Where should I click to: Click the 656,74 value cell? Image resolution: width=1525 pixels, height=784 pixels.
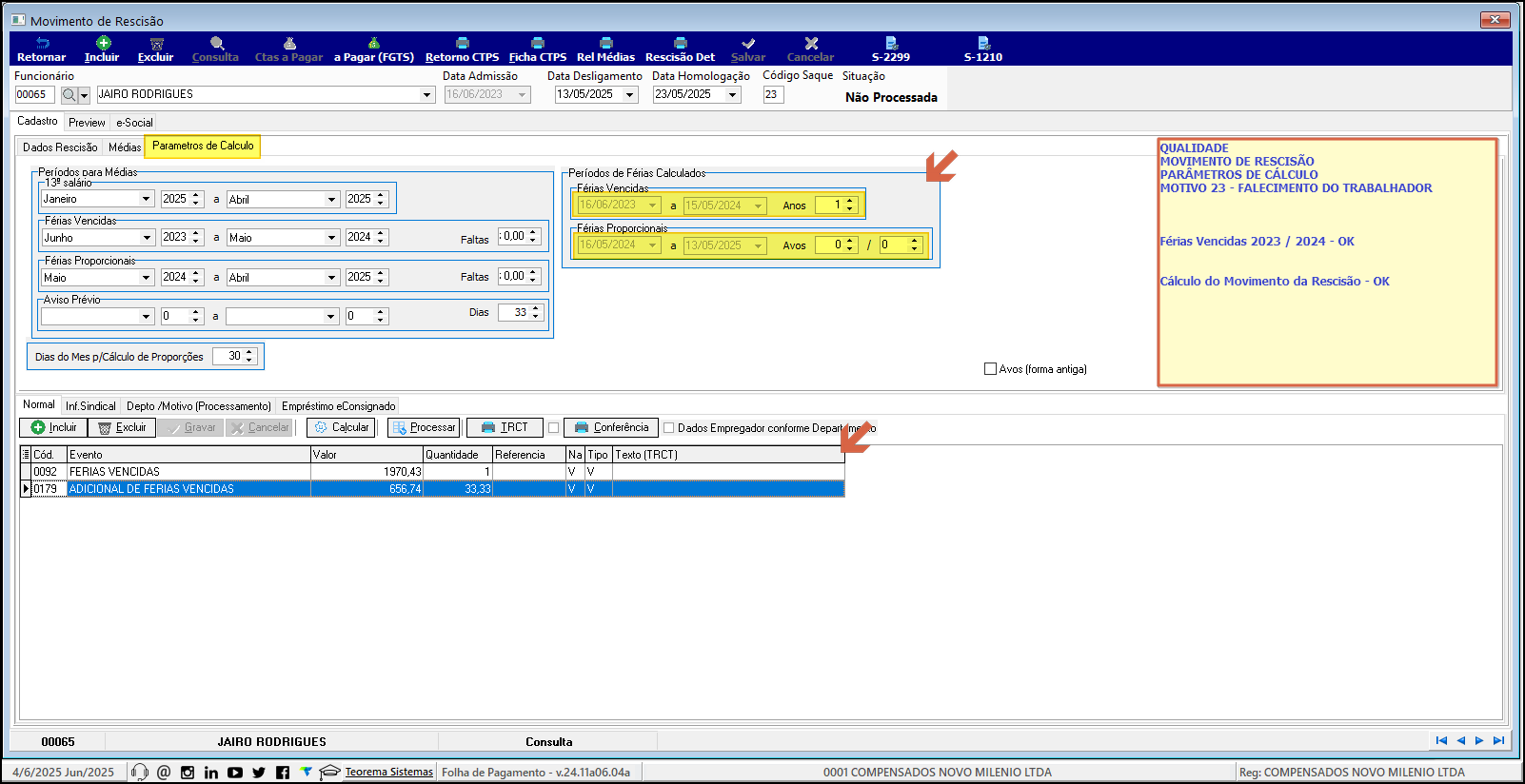(x=366, y=489)
